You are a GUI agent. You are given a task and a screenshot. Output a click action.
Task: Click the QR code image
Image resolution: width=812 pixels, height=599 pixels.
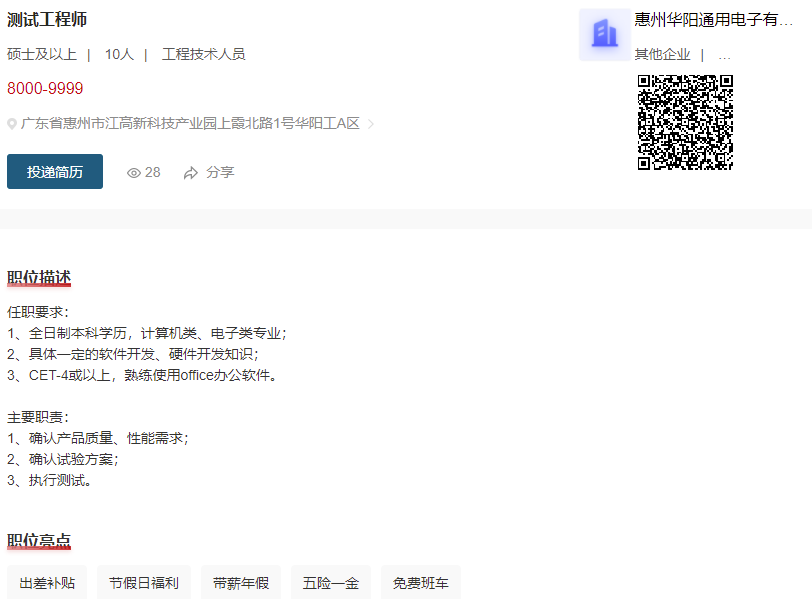click(x=685, y=122)
